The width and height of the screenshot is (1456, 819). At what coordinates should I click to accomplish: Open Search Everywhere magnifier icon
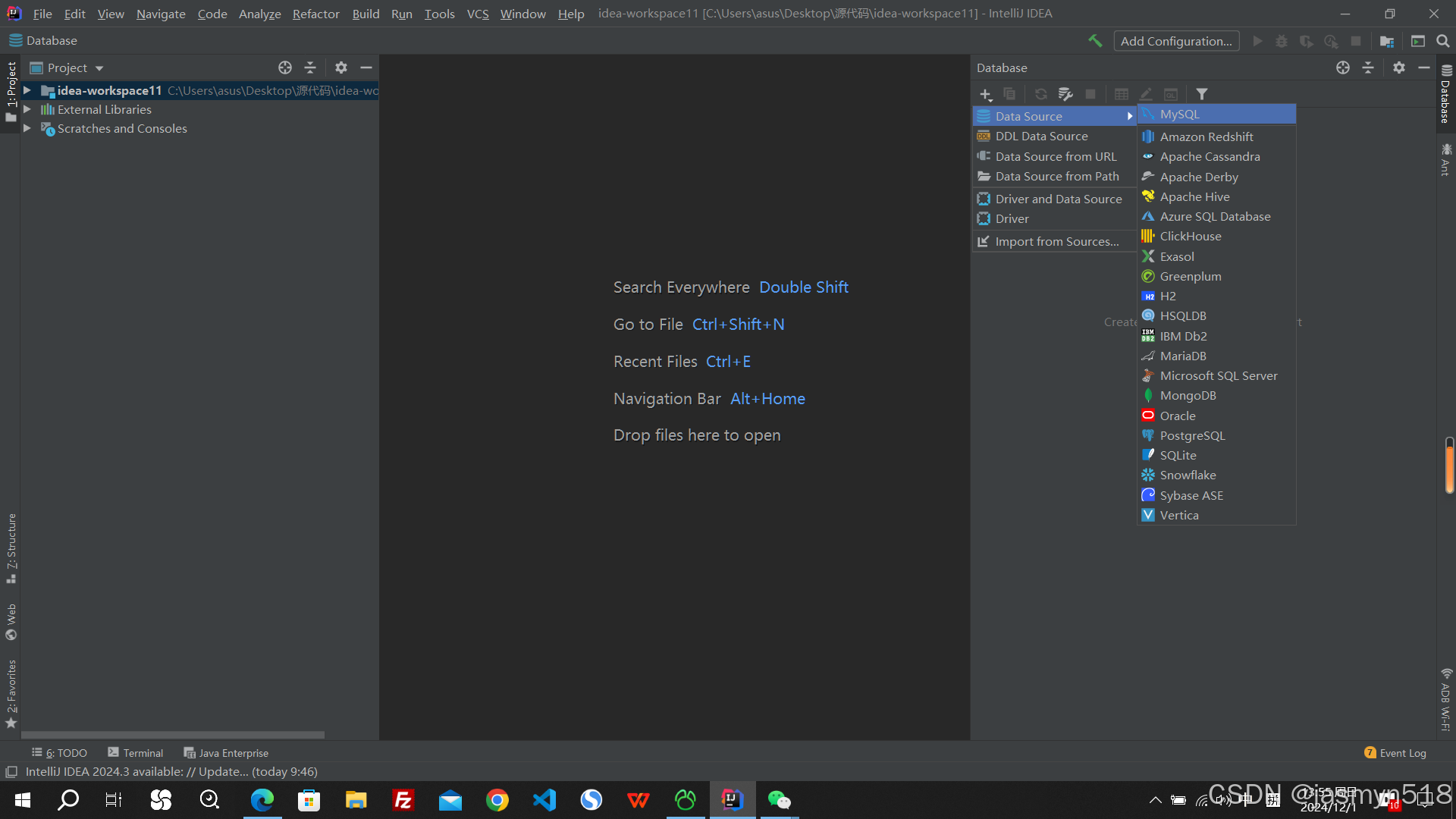1443,41
